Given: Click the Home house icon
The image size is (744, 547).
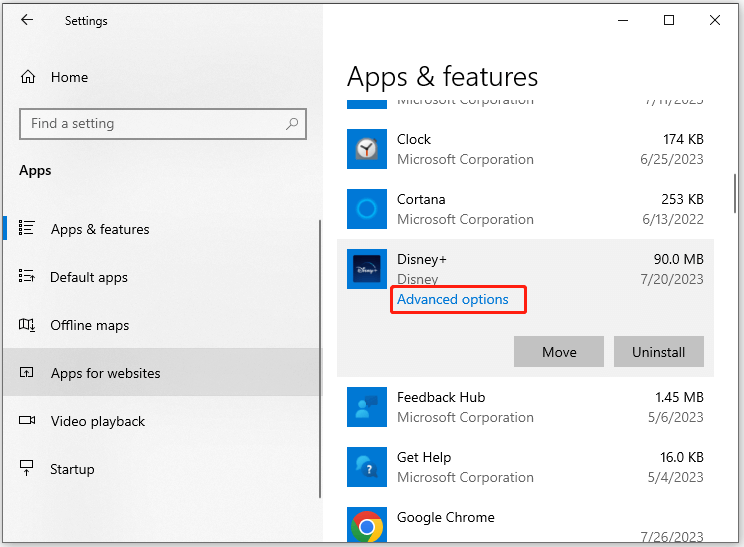Looking at the screenshot, I should [x=28, y=77].
